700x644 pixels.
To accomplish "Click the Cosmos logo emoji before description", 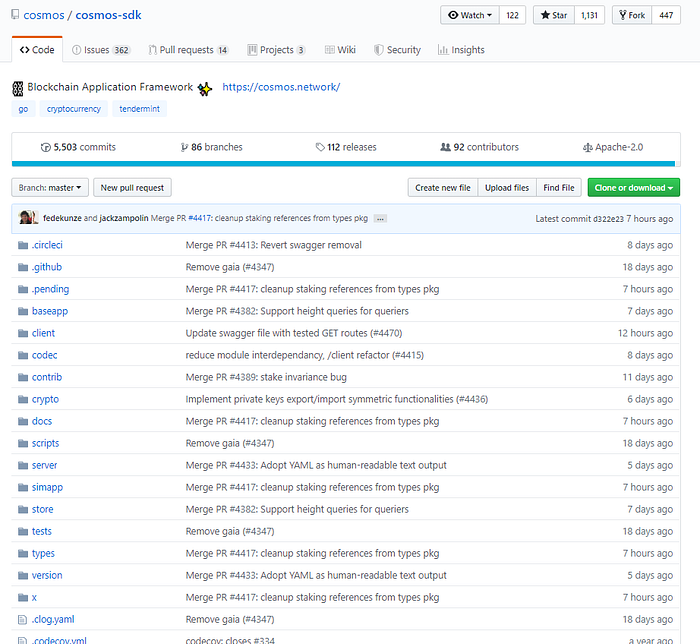I will click(x=17, y=88).
